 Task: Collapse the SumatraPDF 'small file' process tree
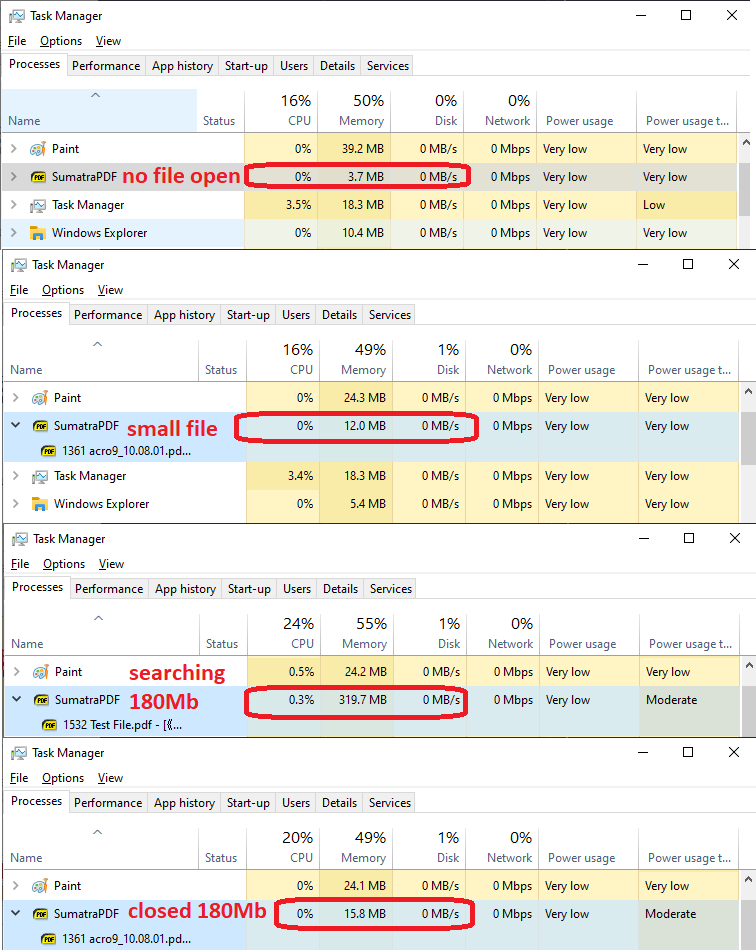pos(17,425)
